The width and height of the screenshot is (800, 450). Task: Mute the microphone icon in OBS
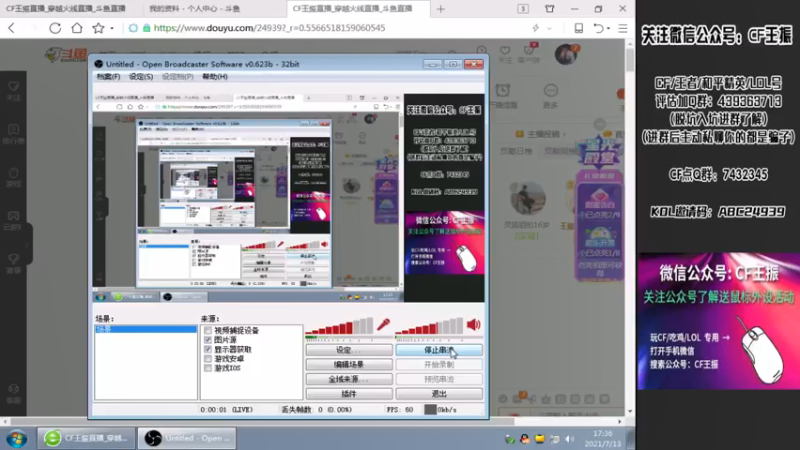(x=383, y=324)
